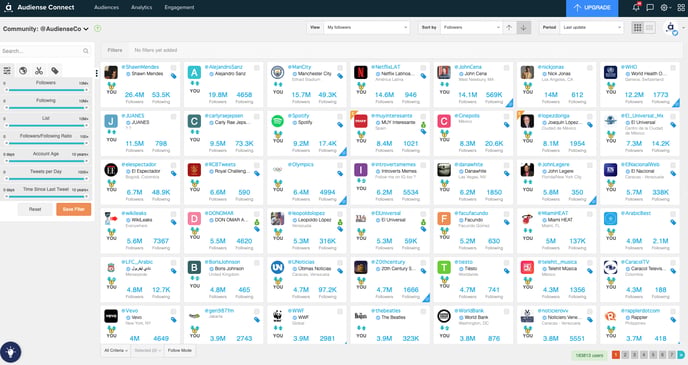688x365 pixels.
Task: Tick the carlyraejepsen card checkbox
Action: click(x=257, y=116)
